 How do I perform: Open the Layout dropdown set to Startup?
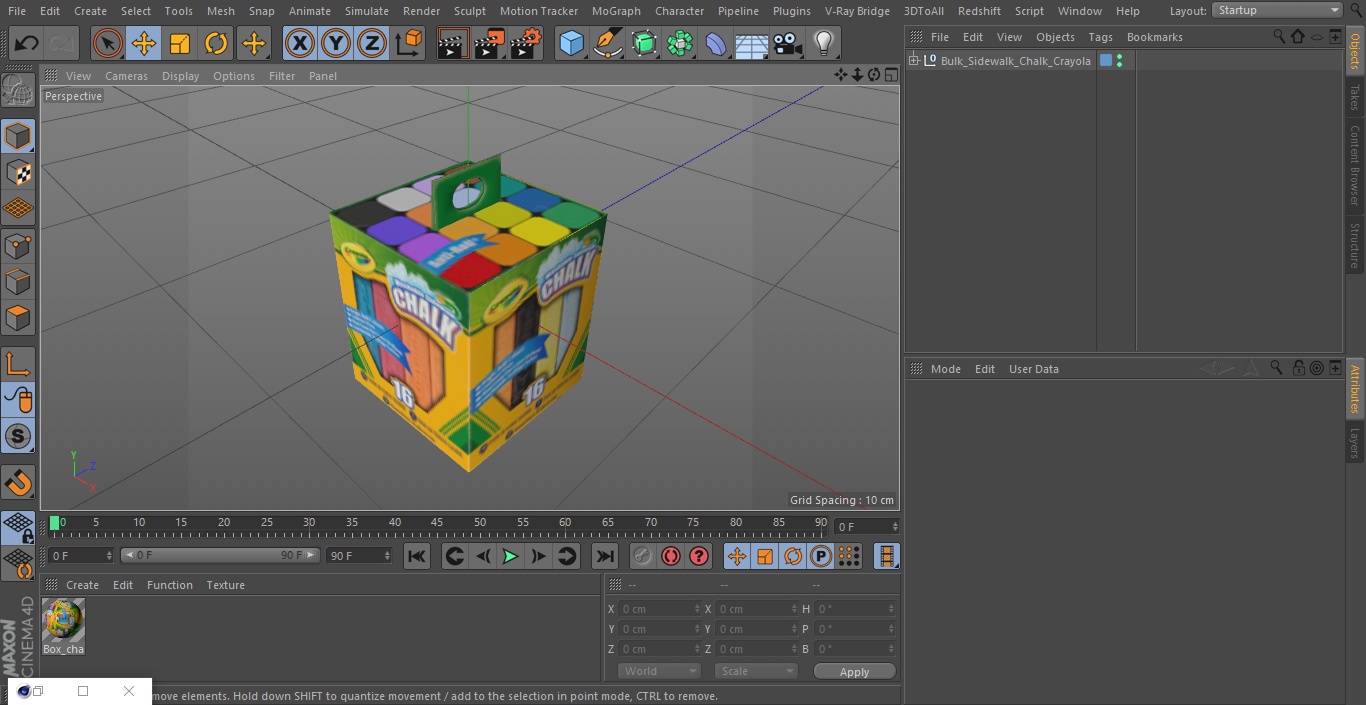click(x=1278, y=10)
